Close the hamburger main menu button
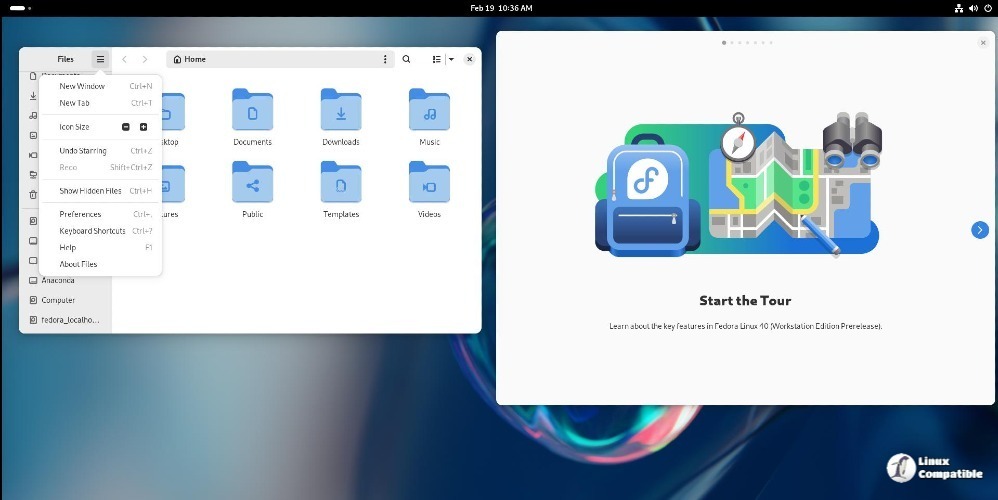The image size is (998, 500). [x=100, y=59]
